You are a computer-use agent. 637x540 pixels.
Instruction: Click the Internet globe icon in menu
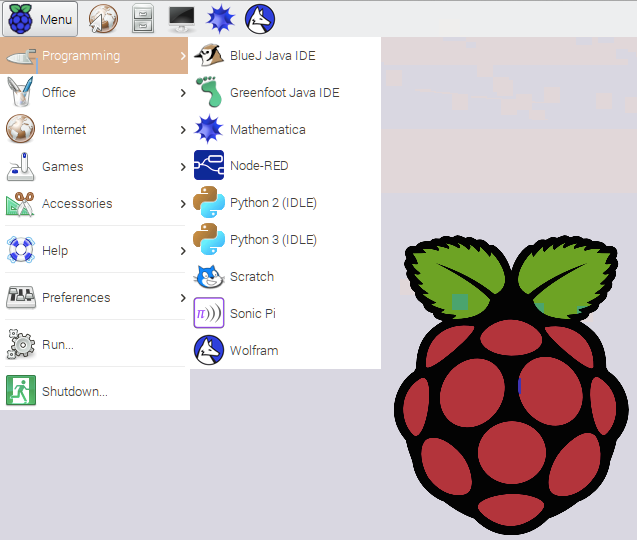click(x=20, y=129)
